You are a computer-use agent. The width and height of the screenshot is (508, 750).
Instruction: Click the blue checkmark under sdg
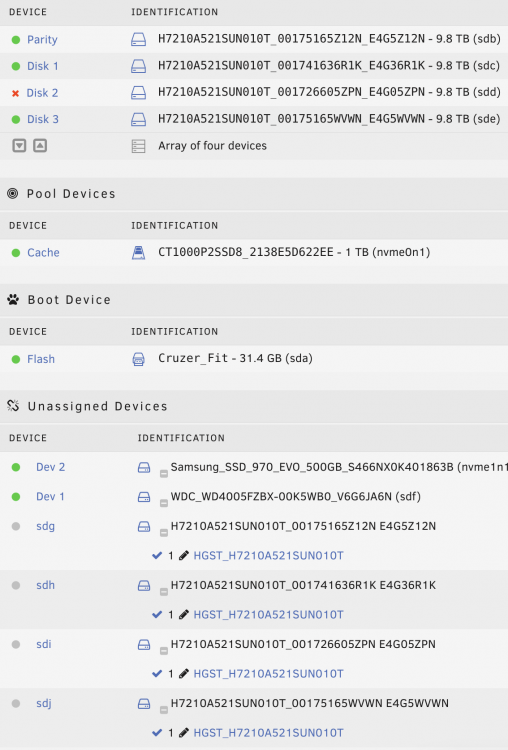point(157,556)
